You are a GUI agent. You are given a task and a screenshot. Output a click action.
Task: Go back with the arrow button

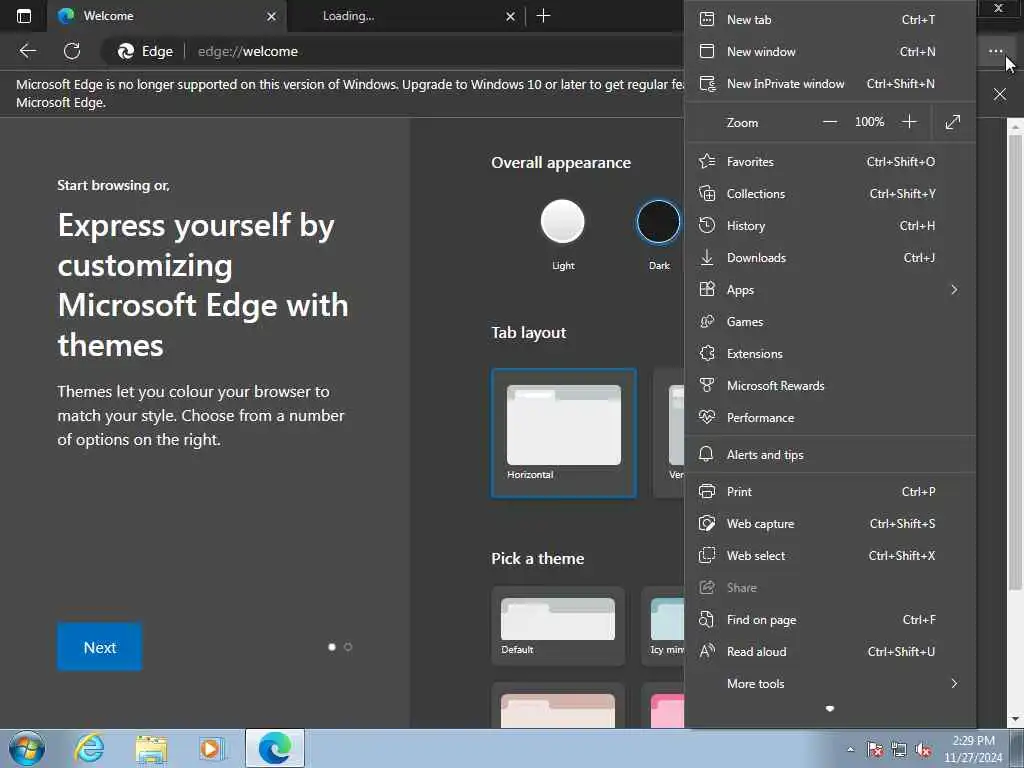(27, 51)
